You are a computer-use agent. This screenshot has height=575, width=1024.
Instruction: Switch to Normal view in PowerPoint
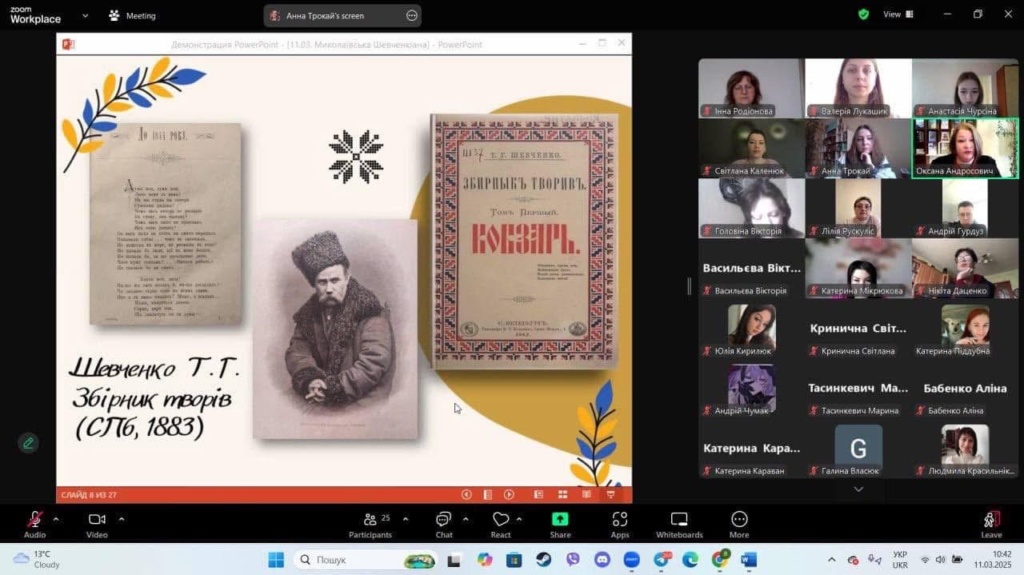[539, 495]
